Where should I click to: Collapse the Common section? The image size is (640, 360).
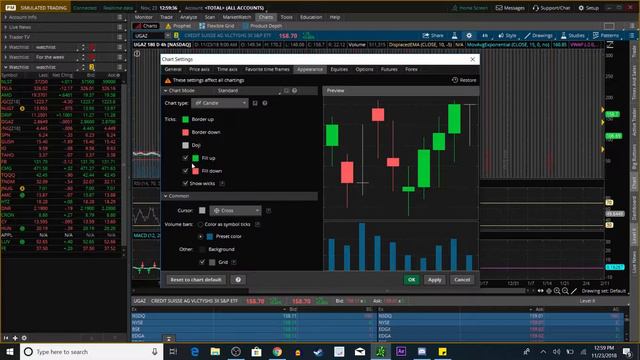pos(166,196)
